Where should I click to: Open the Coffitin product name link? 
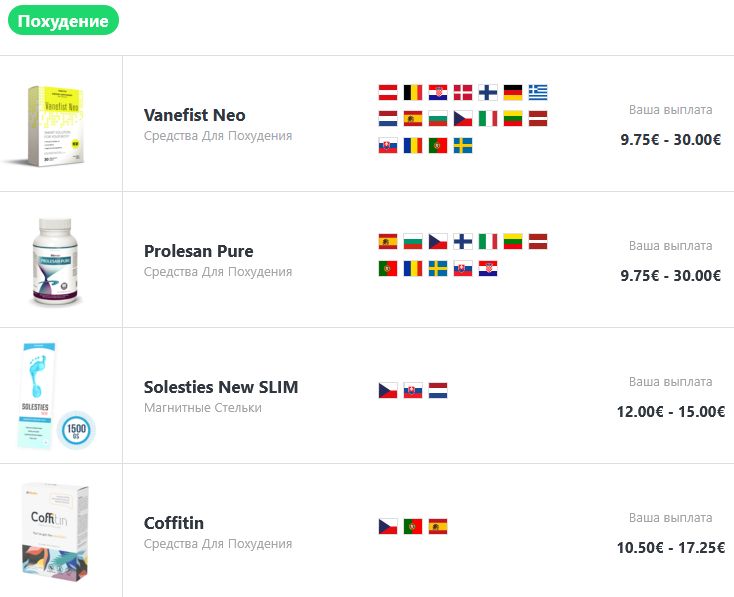pyautogui.click(x=173, y=523)
